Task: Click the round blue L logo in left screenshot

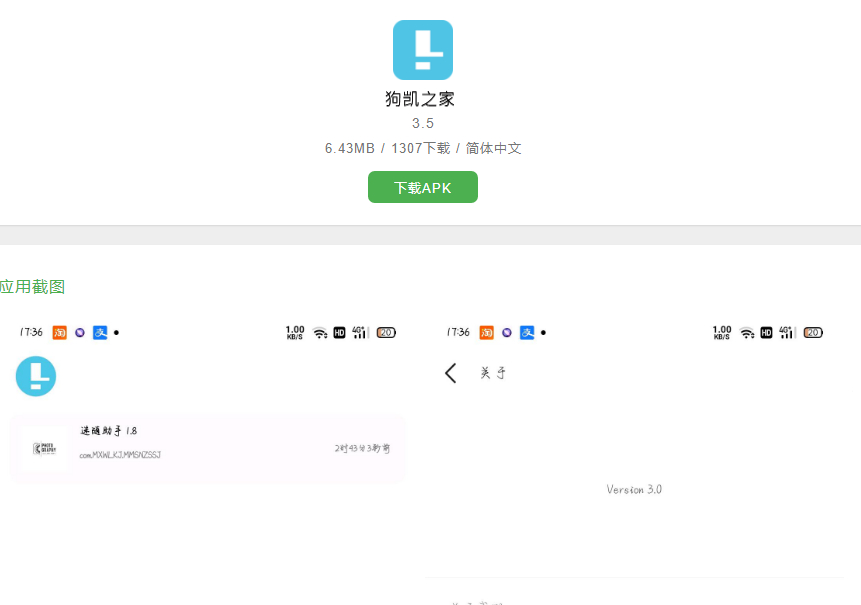Action: (36, 376)
